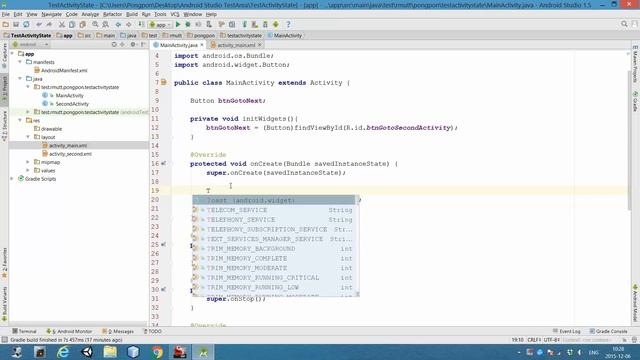Cut selection using scissors icon

pos(62,24)
